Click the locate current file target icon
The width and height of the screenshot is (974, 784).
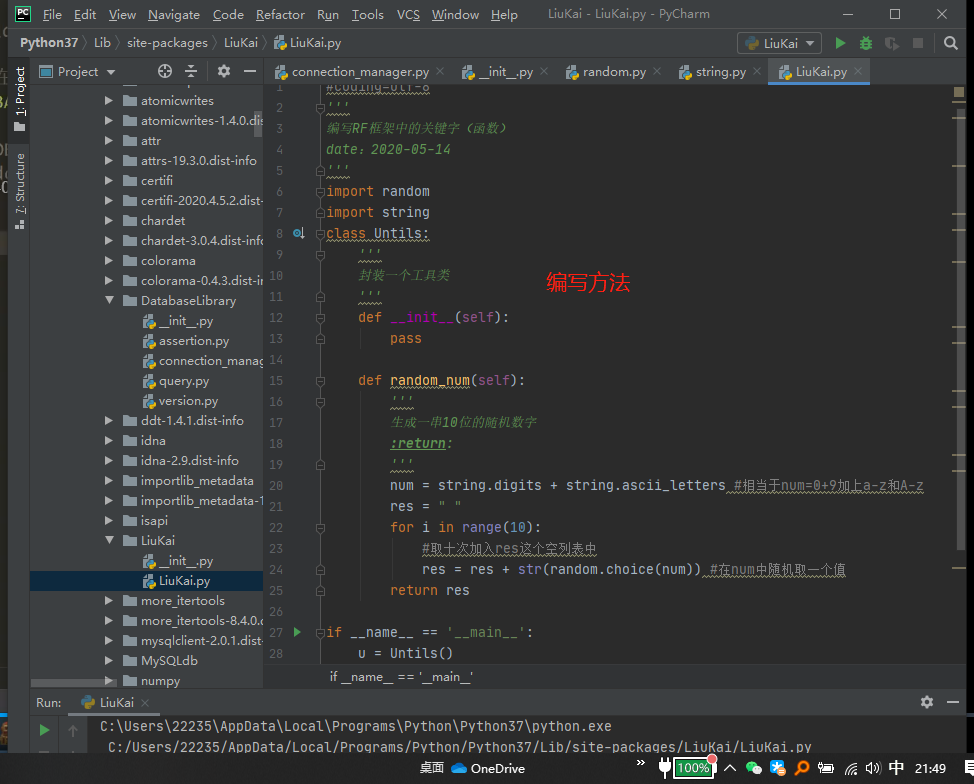165,72
